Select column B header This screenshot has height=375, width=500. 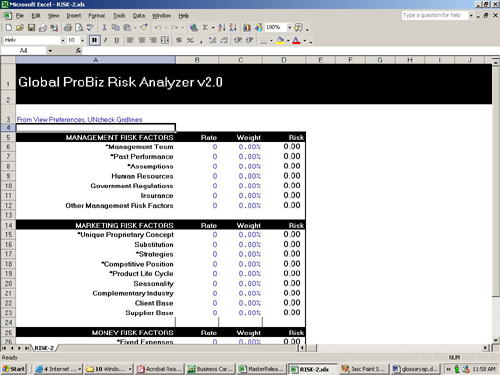click(x=197, y=60)
